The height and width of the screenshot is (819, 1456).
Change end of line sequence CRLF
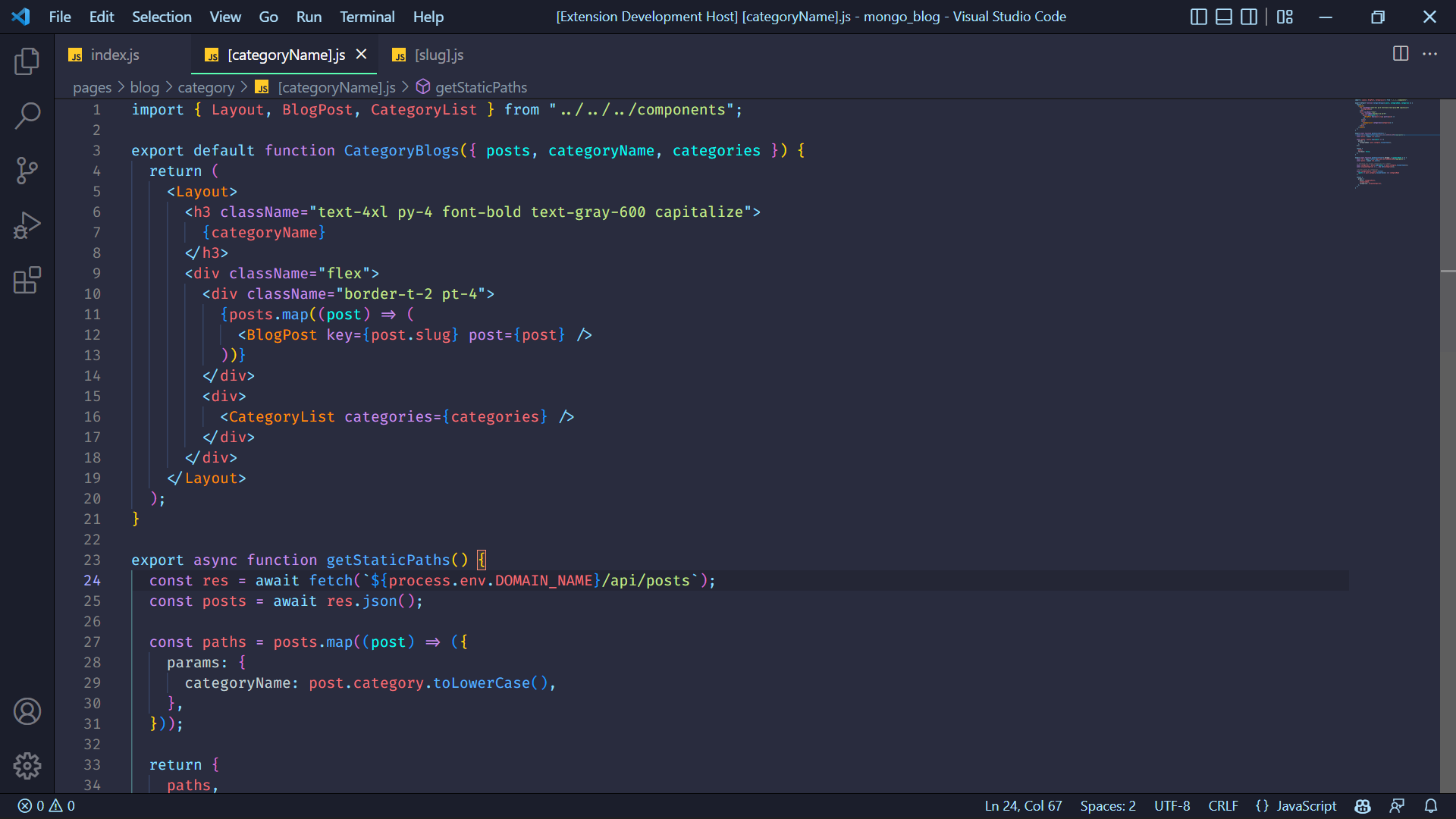1222,806
